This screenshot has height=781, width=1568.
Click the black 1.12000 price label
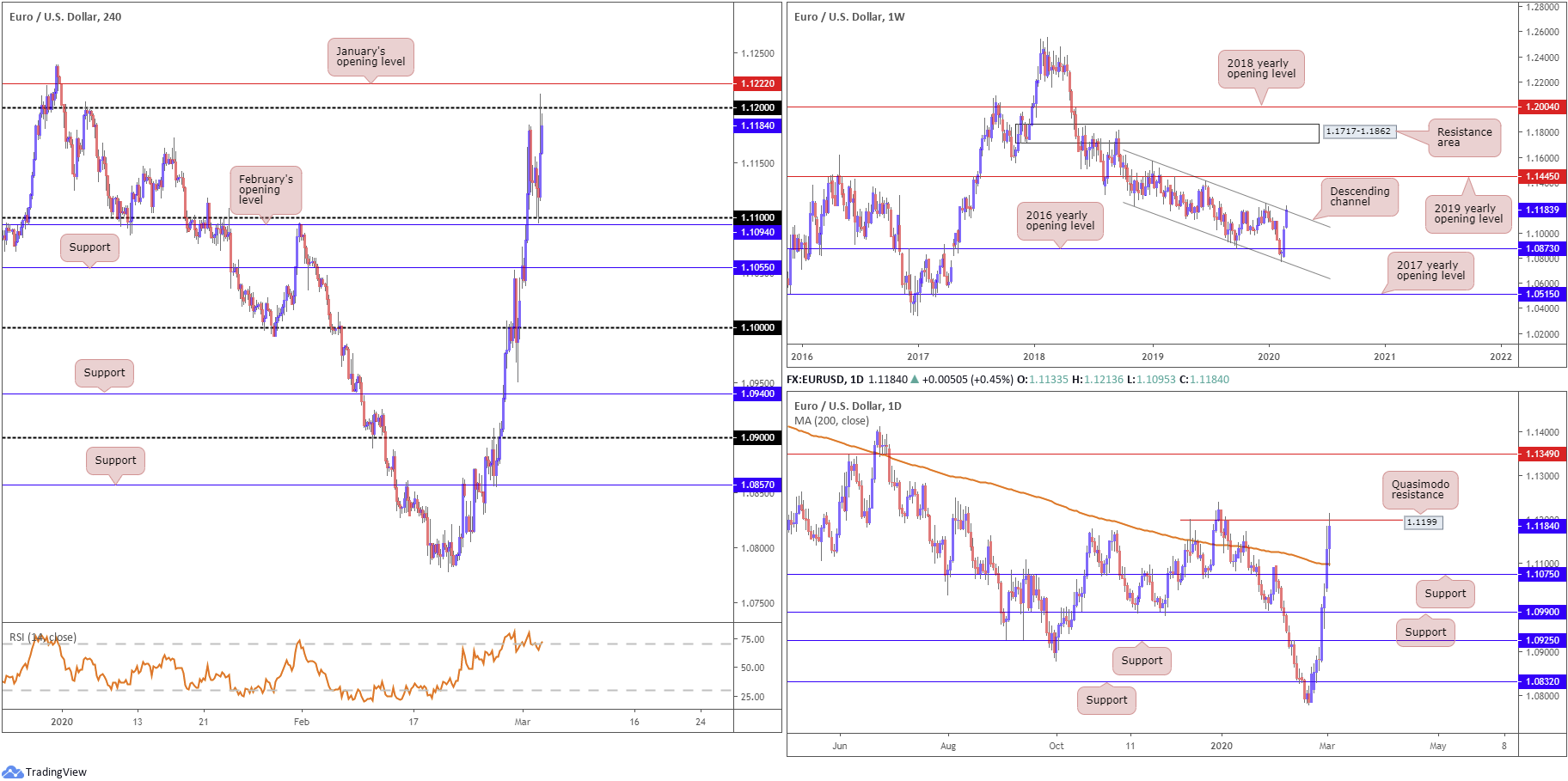(x=757, y=107)
